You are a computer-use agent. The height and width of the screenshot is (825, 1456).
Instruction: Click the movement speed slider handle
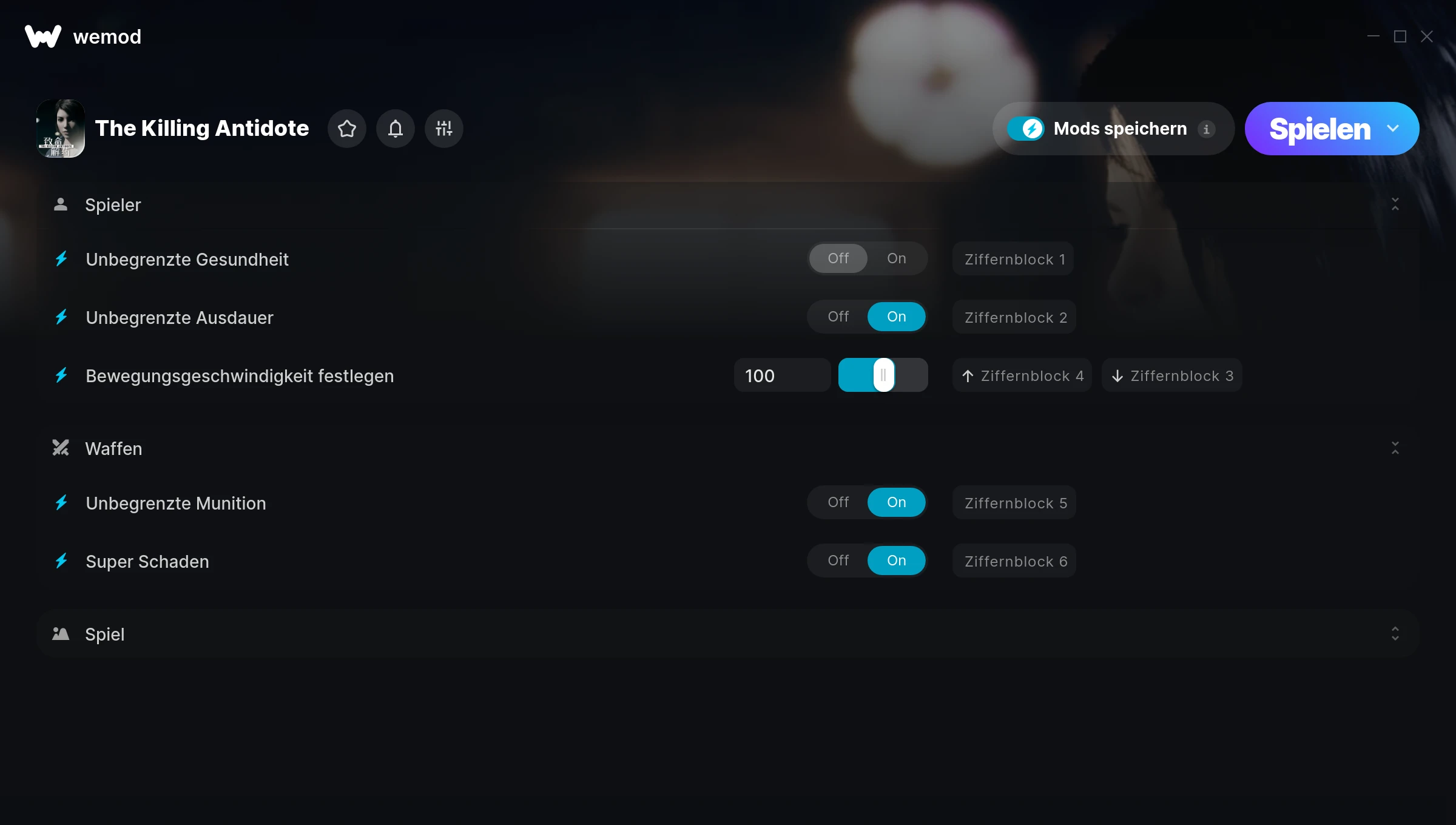click(883, 375)
